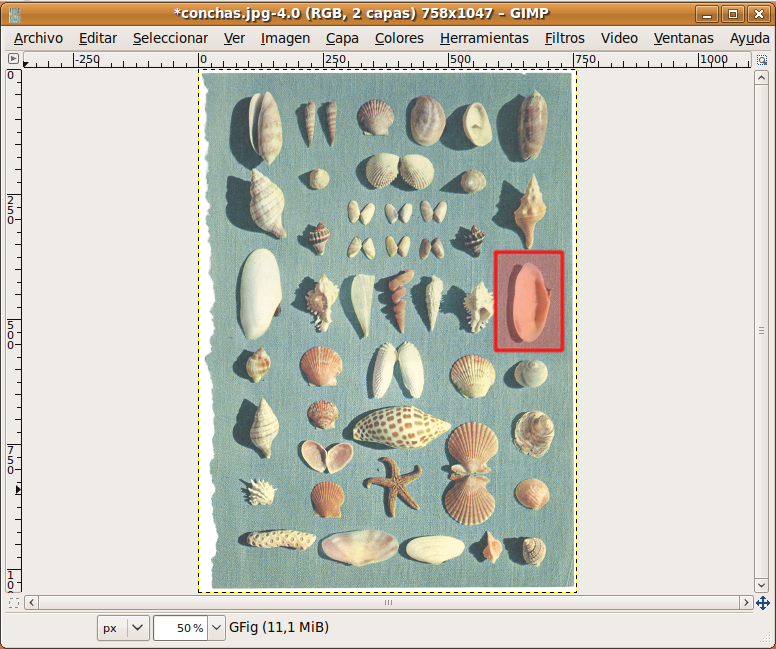The image size is (776, 649).
Task: Toggle the Quick Mask button
Action: pyautogui.click(x=13, y=603)
